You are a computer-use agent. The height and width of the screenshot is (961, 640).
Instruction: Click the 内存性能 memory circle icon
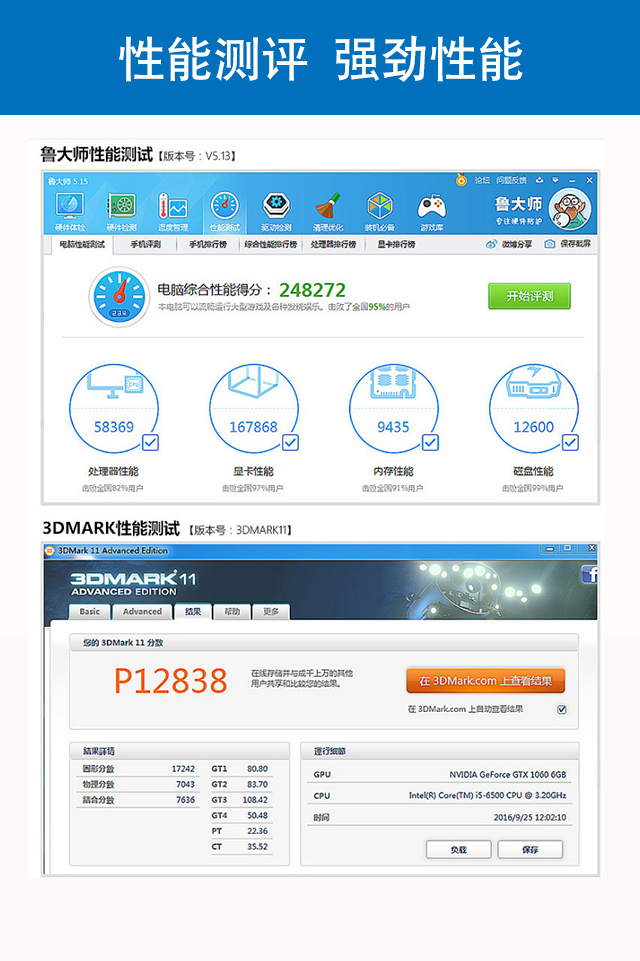pos(394,409)
